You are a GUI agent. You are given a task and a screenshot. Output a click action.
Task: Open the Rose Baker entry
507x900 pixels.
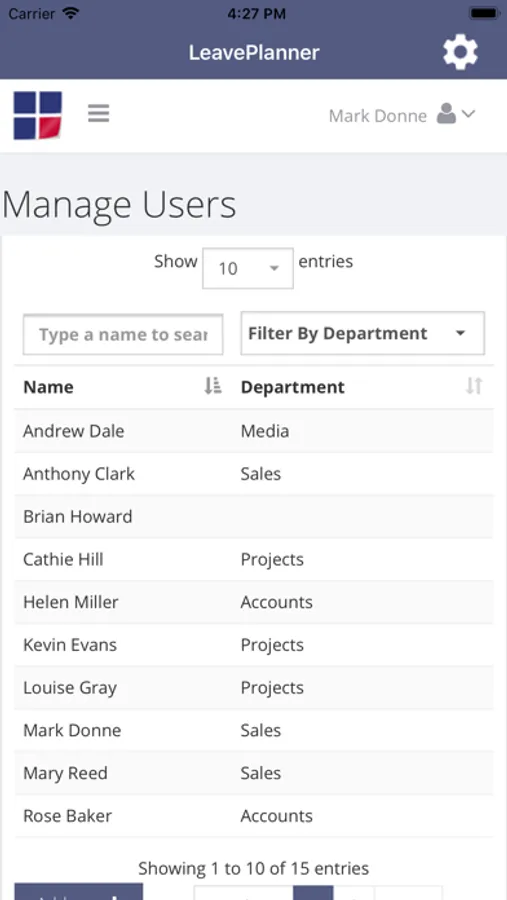(68, 816)
